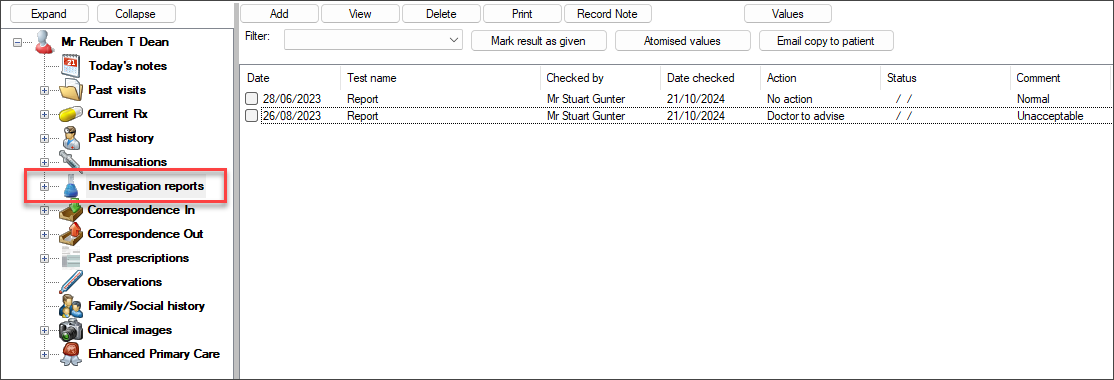Click the Investigation reports flask icon

[x=71, y=187]
